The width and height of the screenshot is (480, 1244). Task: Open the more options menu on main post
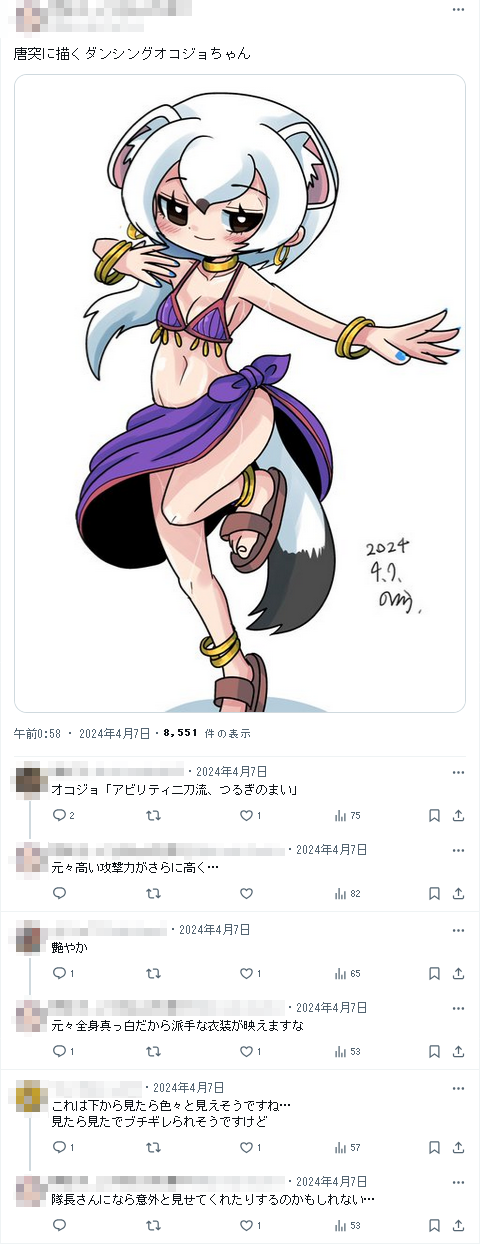click(x=457, y=9)
